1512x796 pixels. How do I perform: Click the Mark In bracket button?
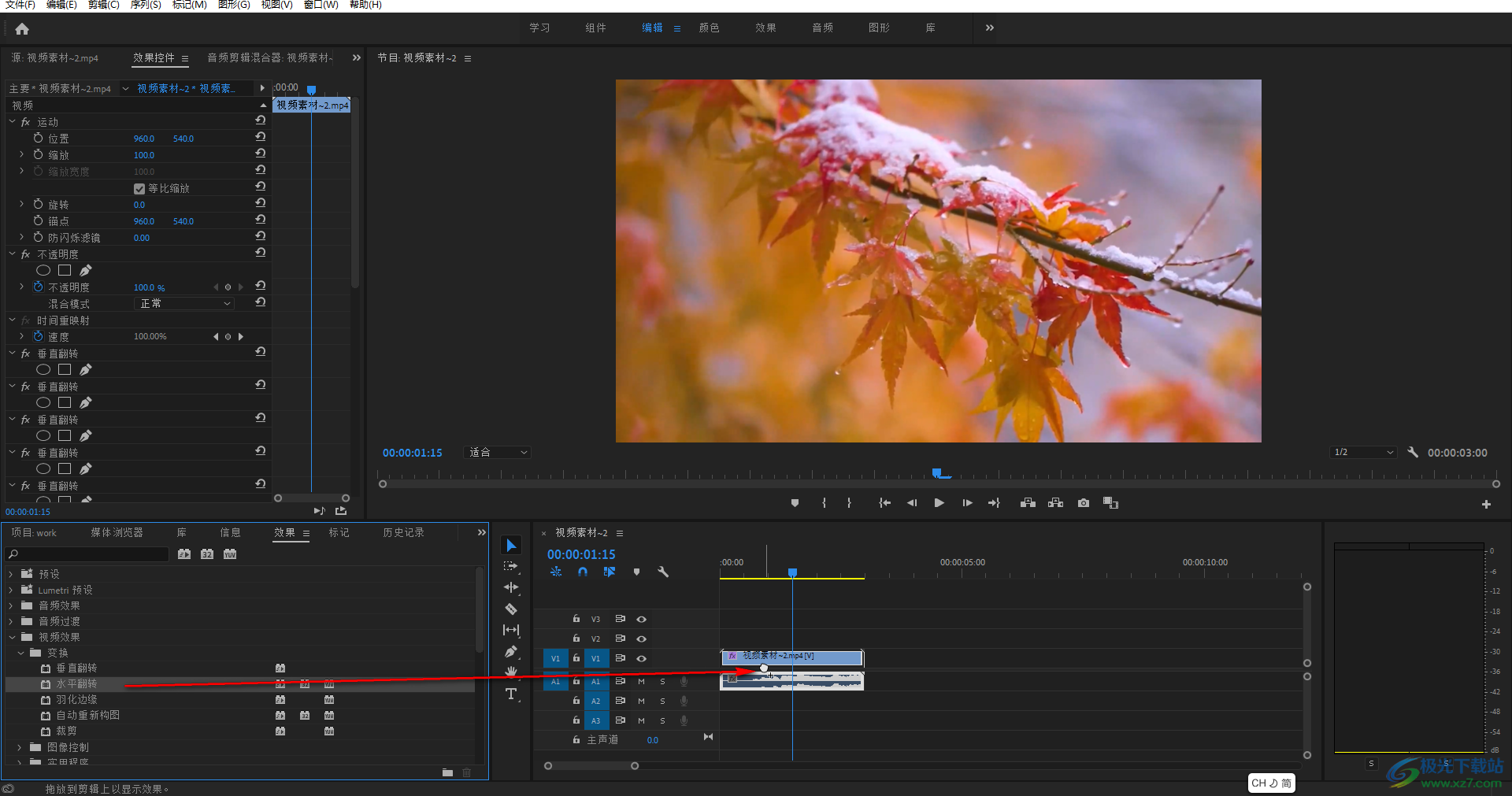824,503
